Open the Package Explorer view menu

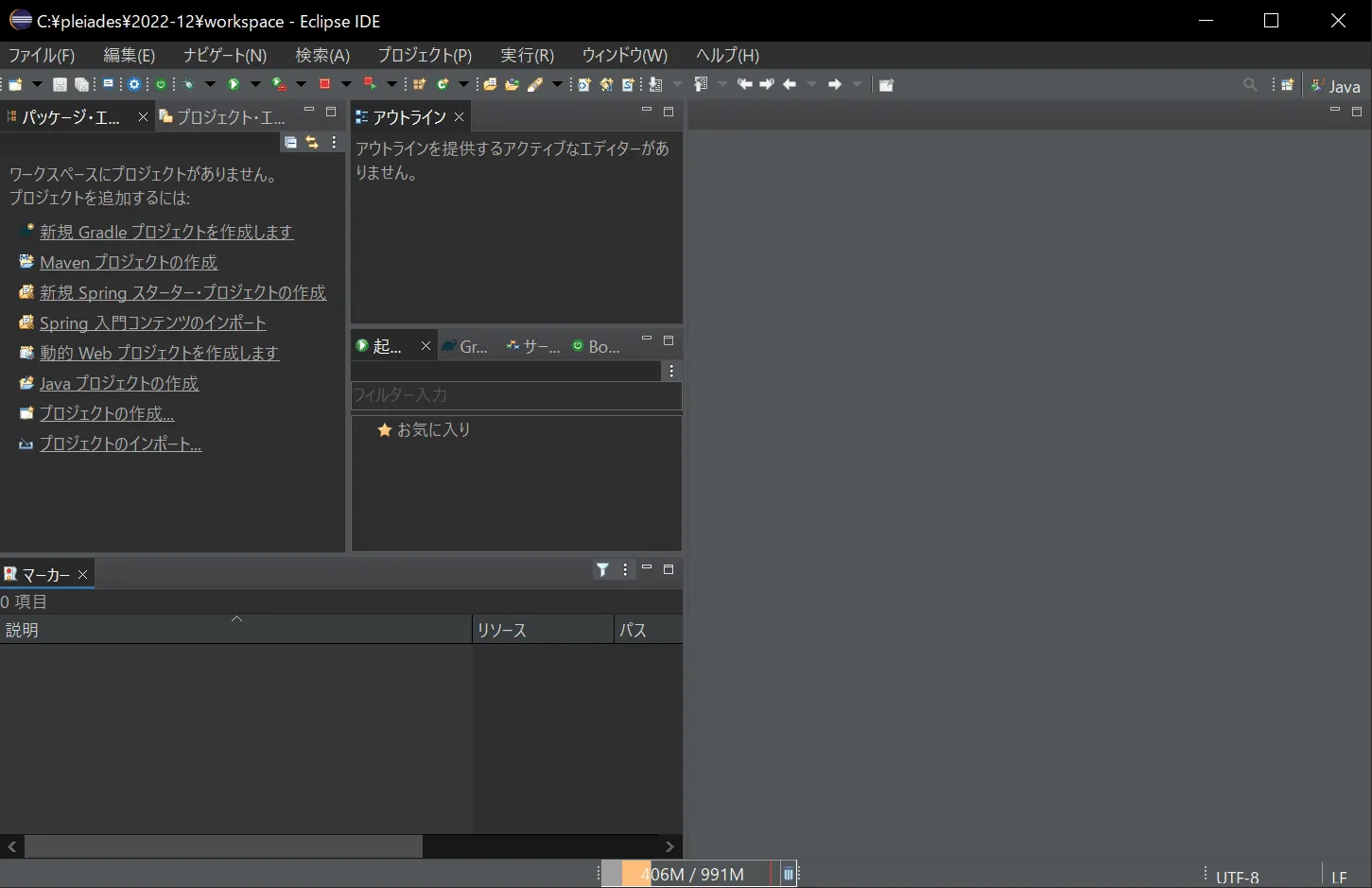point(335,143)
